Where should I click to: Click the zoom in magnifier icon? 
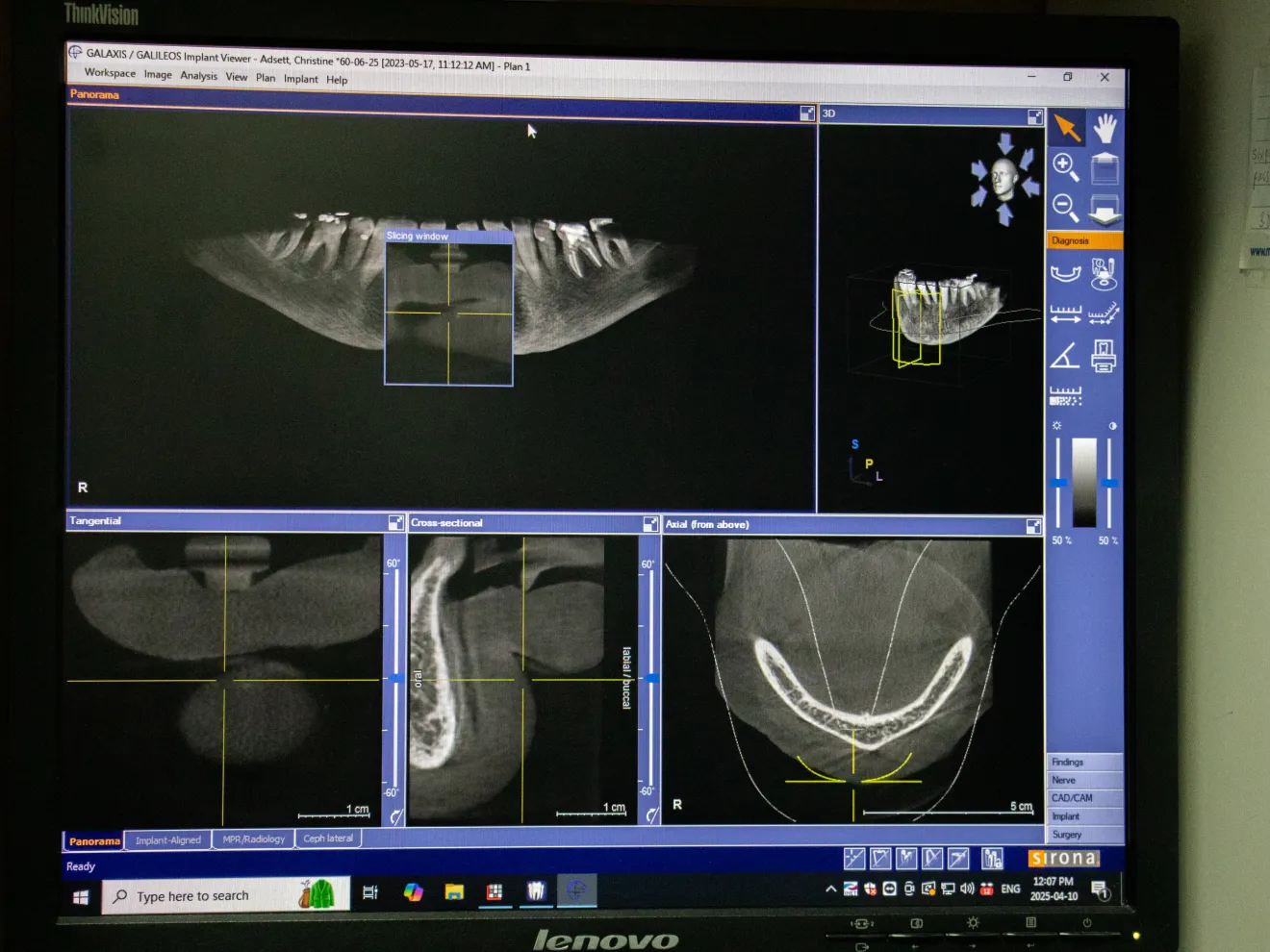click(x=1065, y=167)
